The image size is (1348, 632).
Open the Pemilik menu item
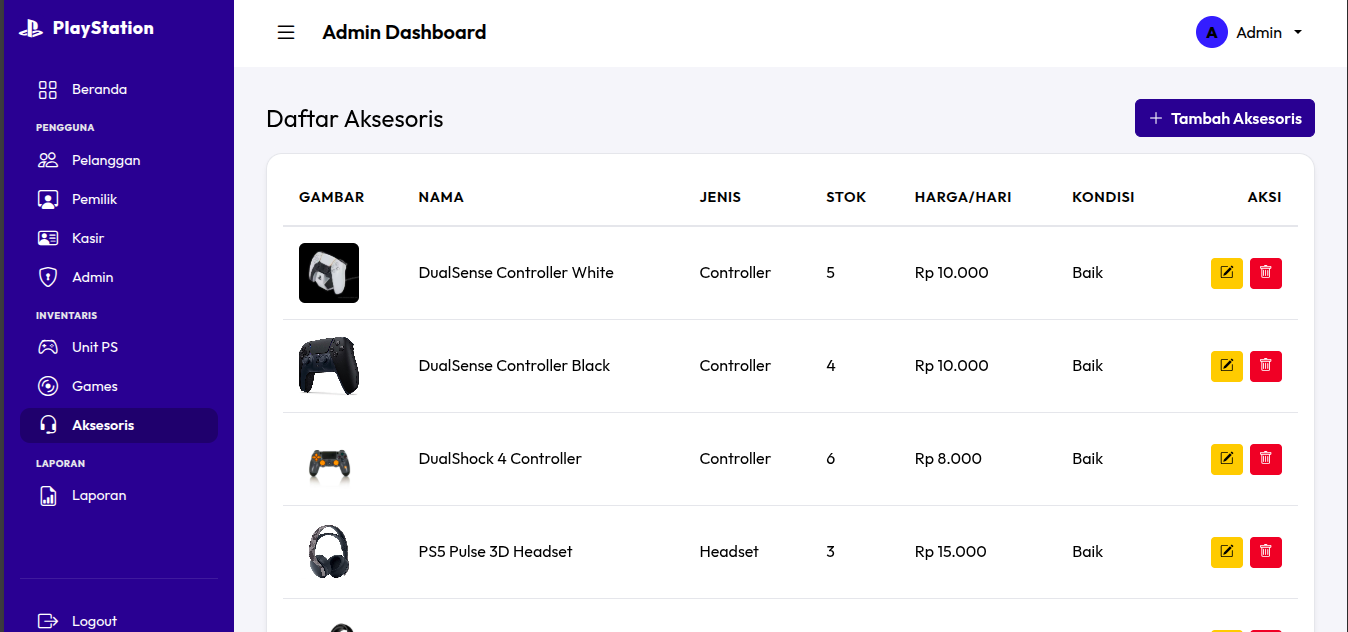click(119, 200)
